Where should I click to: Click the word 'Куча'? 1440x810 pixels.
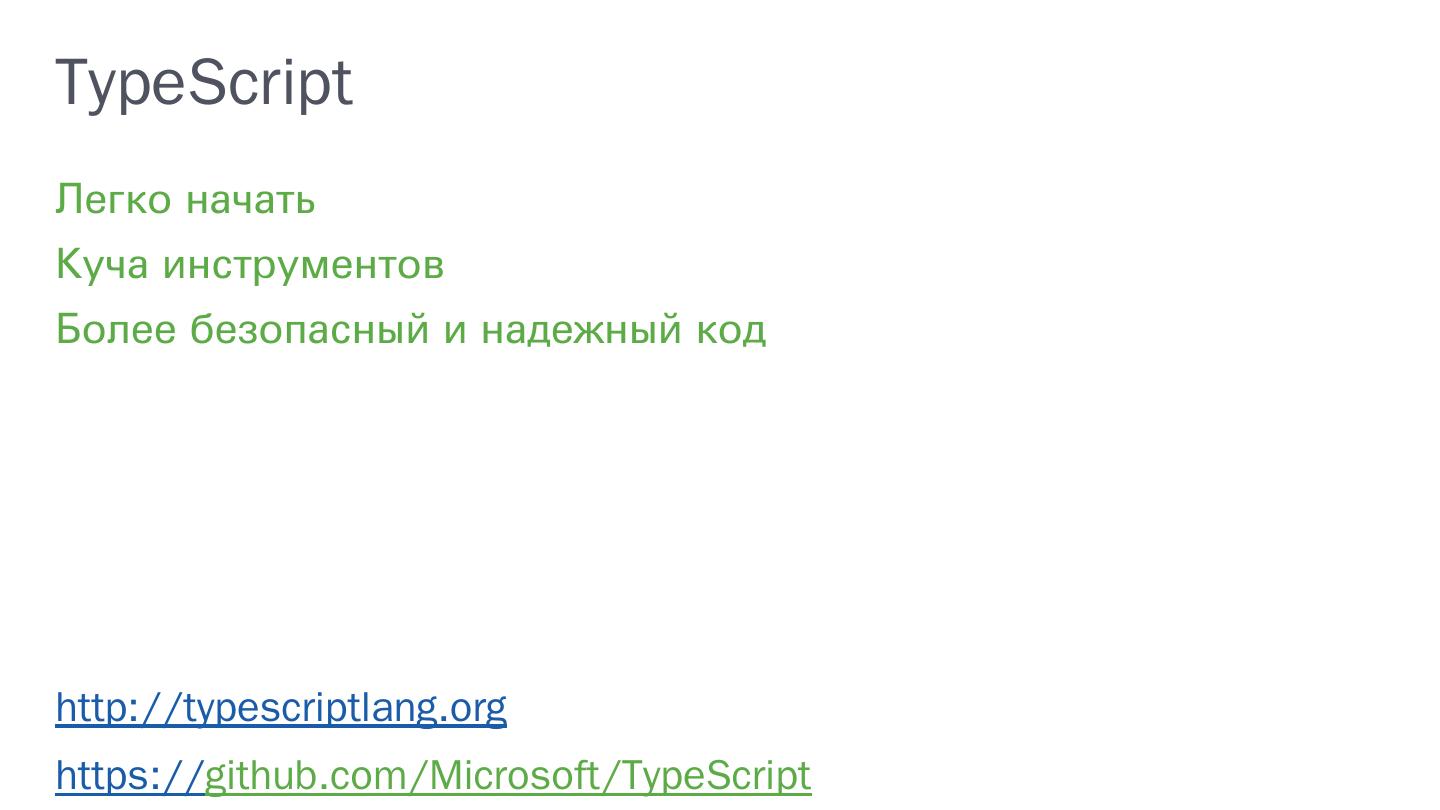pyautogui.click(x=101, y=264)
